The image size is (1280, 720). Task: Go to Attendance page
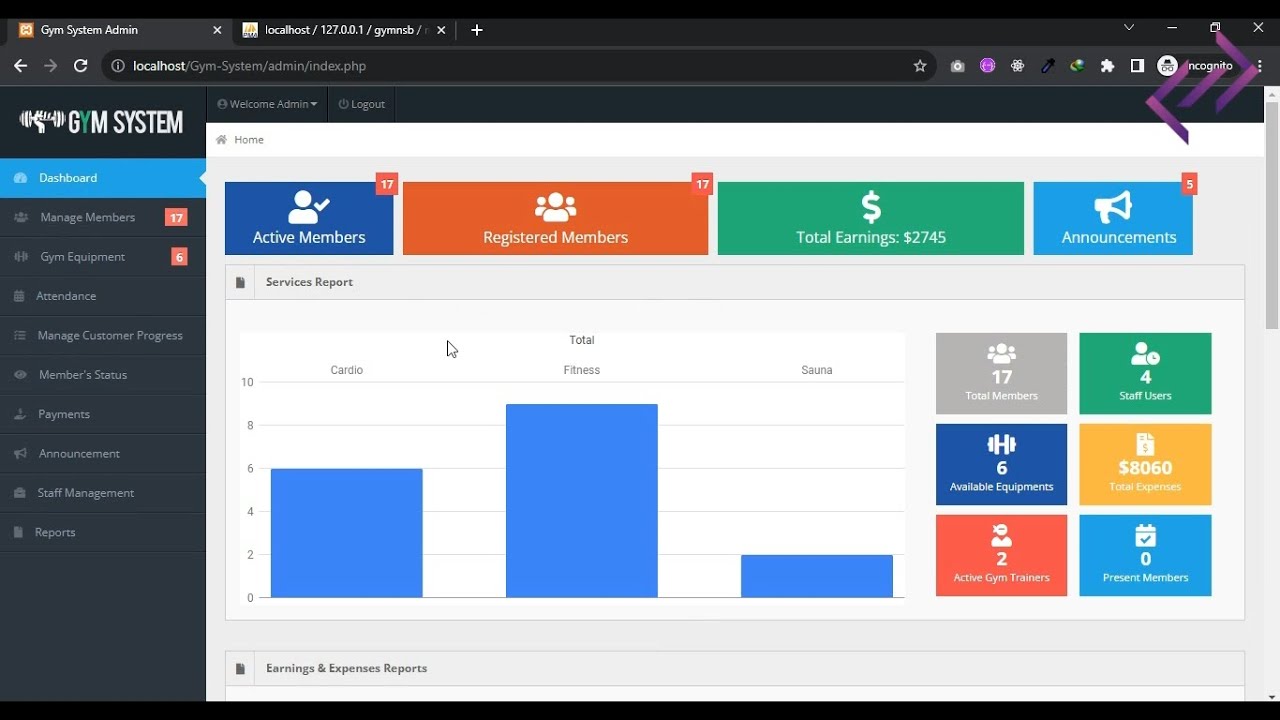pos(103,296)
